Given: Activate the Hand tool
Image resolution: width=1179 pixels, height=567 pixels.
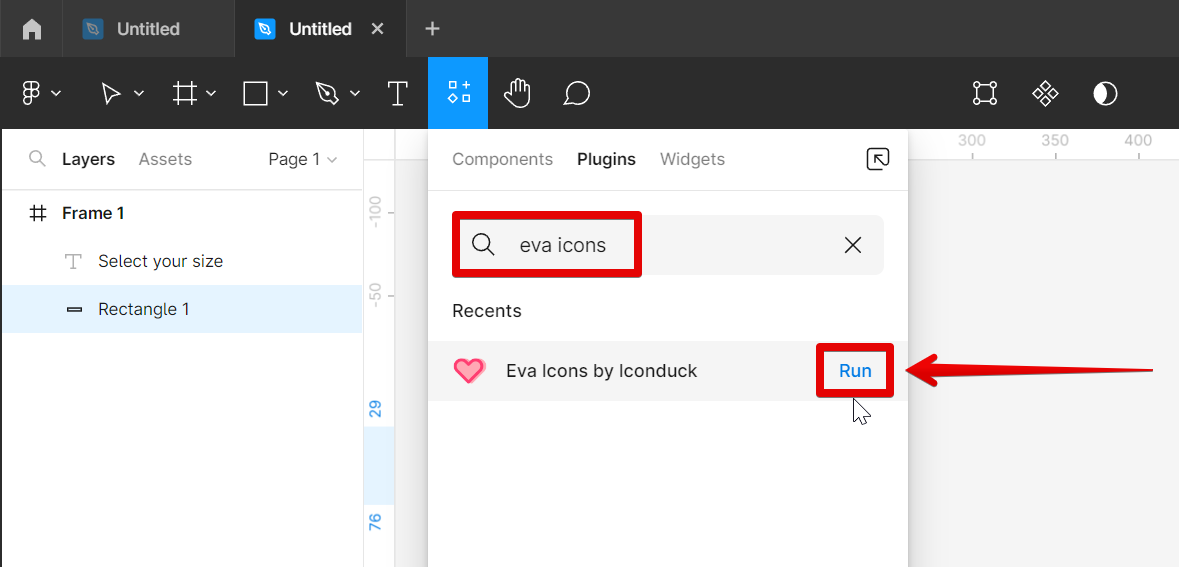Looking at the screenshot, I should [517, 93].
